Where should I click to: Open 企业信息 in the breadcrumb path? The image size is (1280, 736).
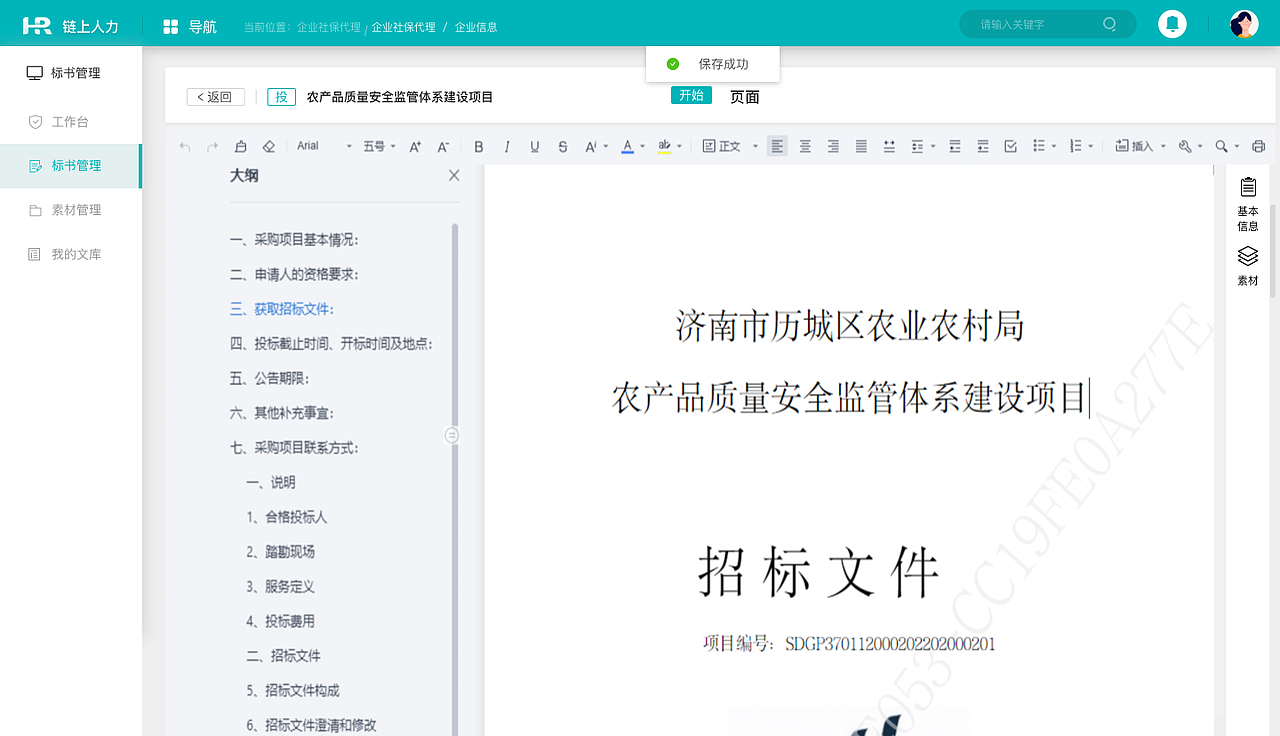477,26
